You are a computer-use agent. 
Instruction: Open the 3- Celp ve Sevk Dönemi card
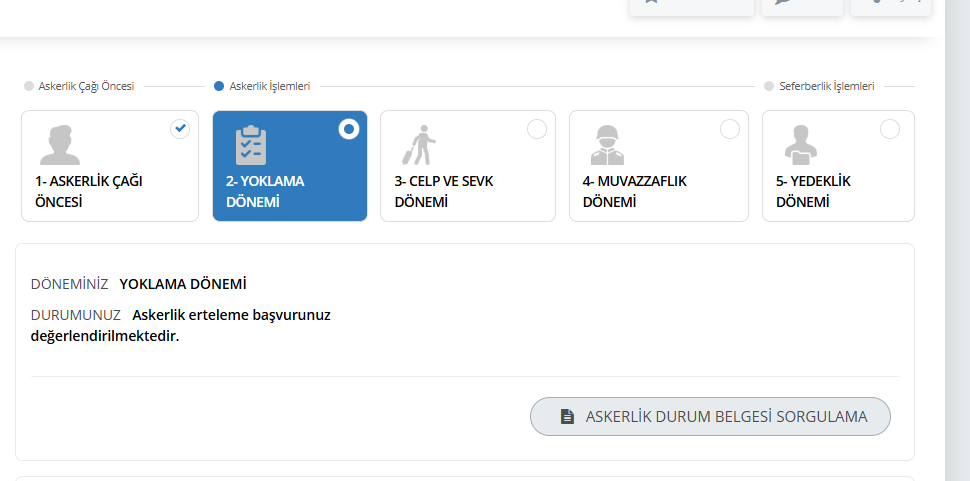(468, 166)
